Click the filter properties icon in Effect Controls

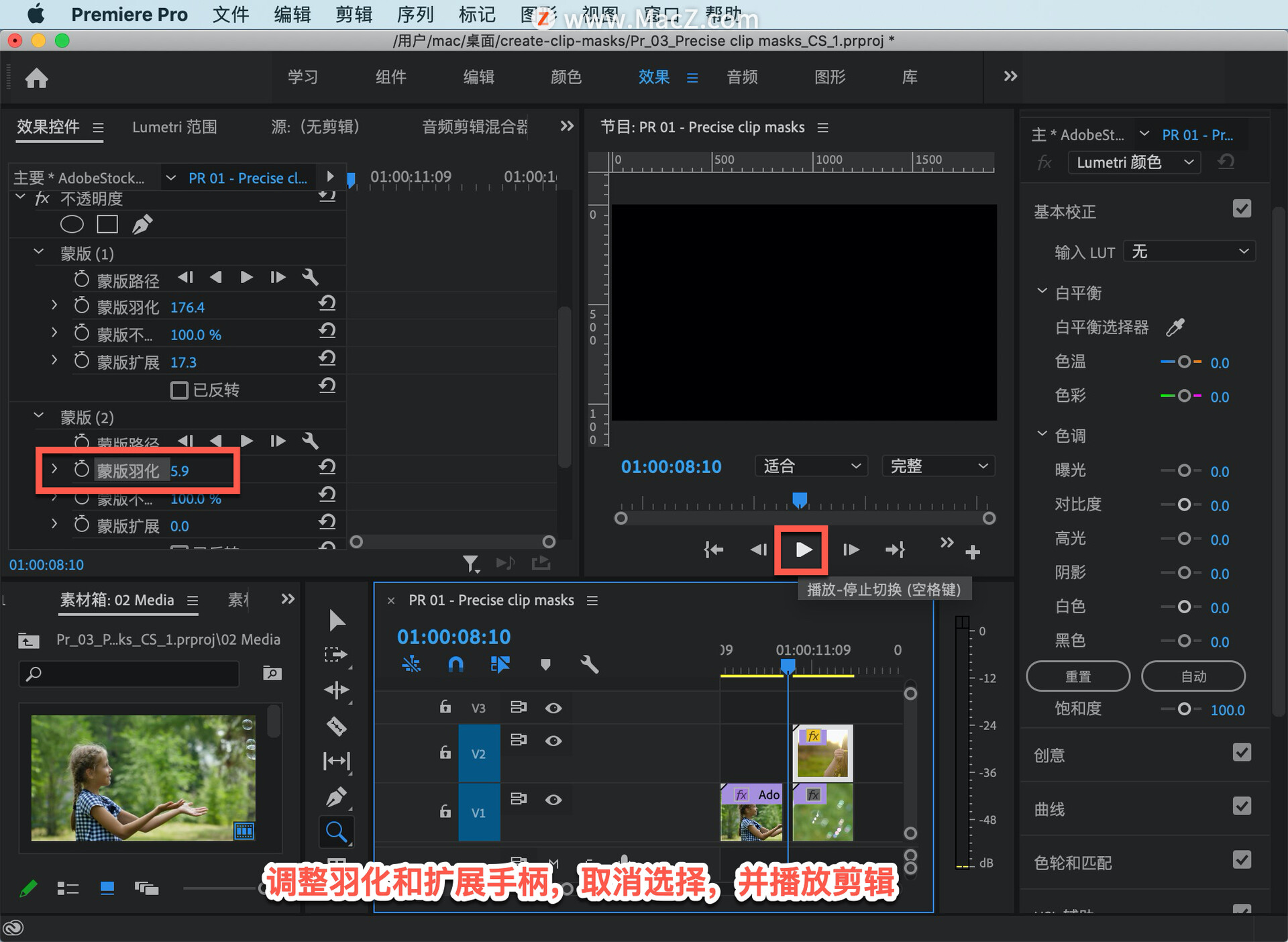coord(471,564)
